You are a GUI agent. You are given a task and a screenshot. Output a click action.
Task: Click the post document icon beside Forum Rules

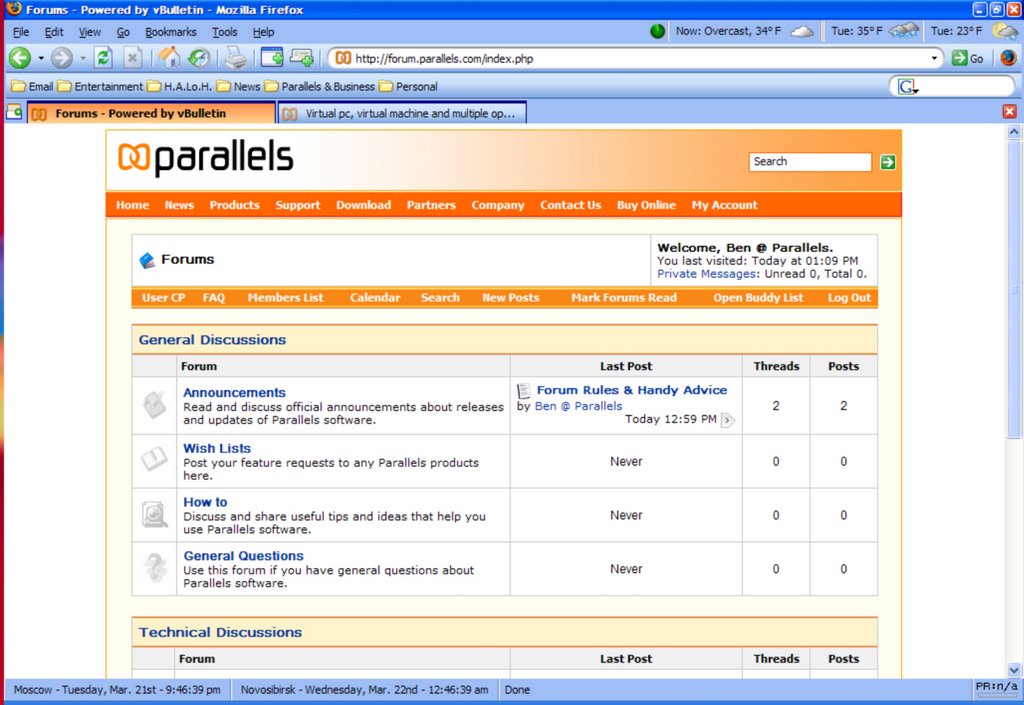coord(523,390)
